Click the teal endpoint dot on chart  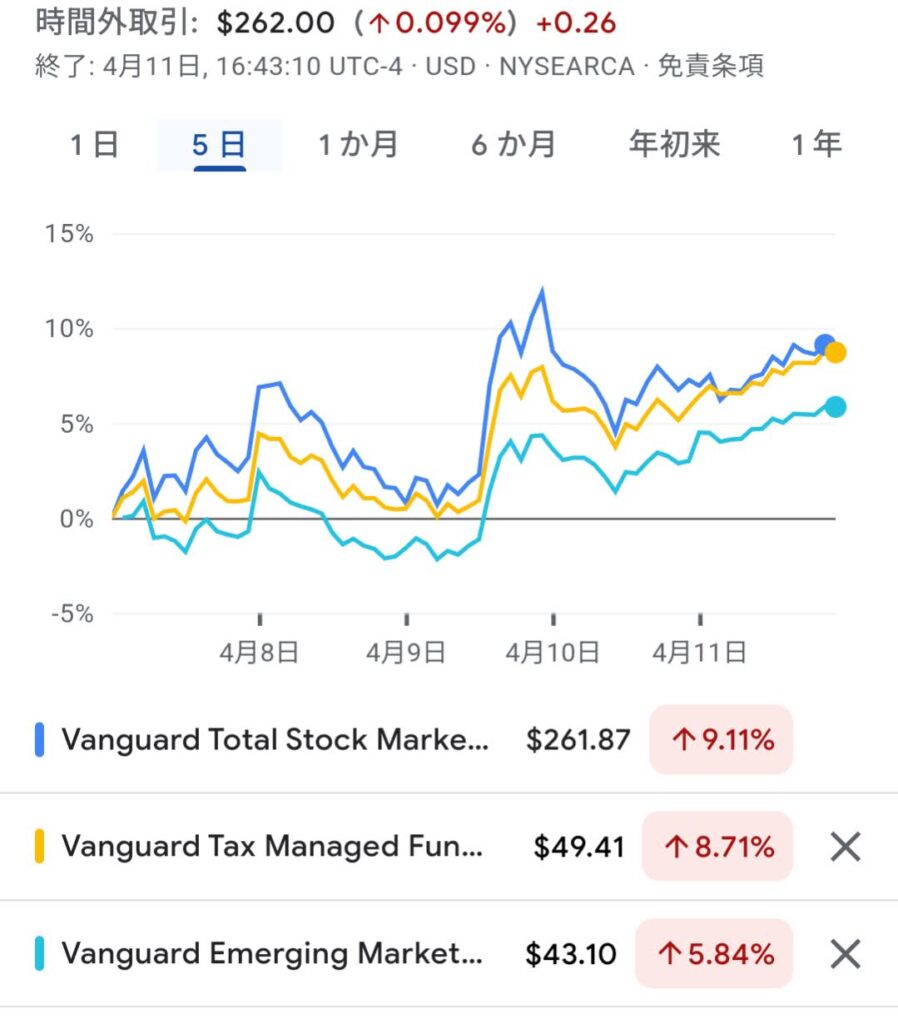click(835, 406)
